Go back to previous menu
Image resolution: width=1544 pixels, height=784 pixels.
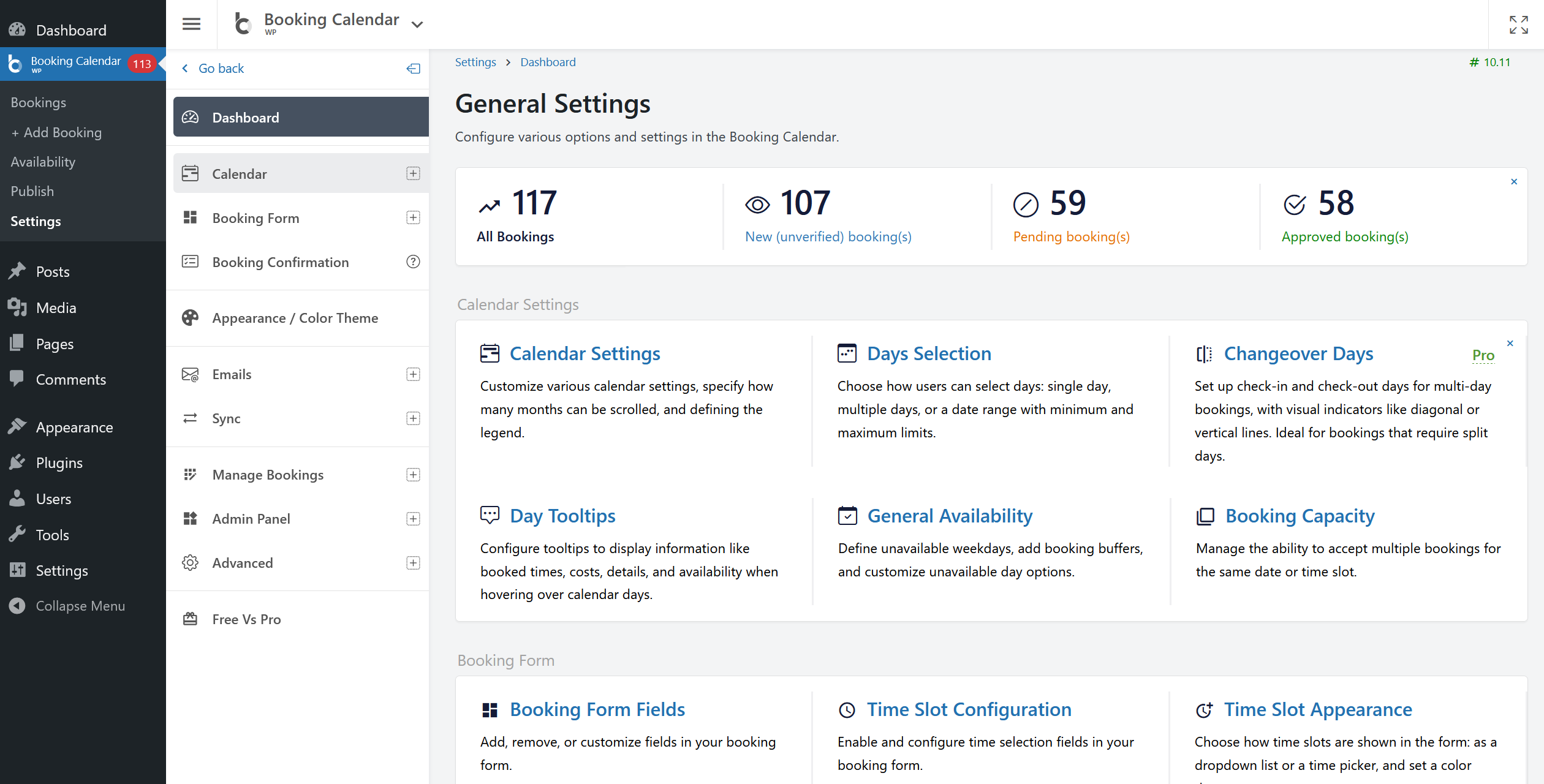213,69
